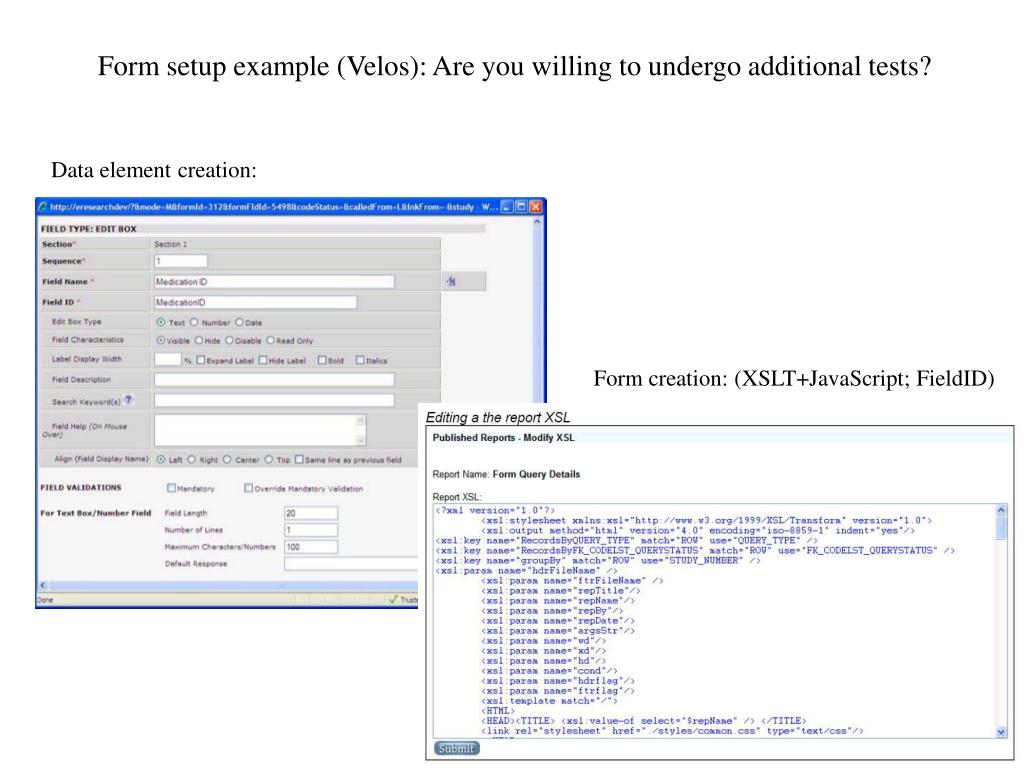Click the Sequence input field

(x=181, y=261)
